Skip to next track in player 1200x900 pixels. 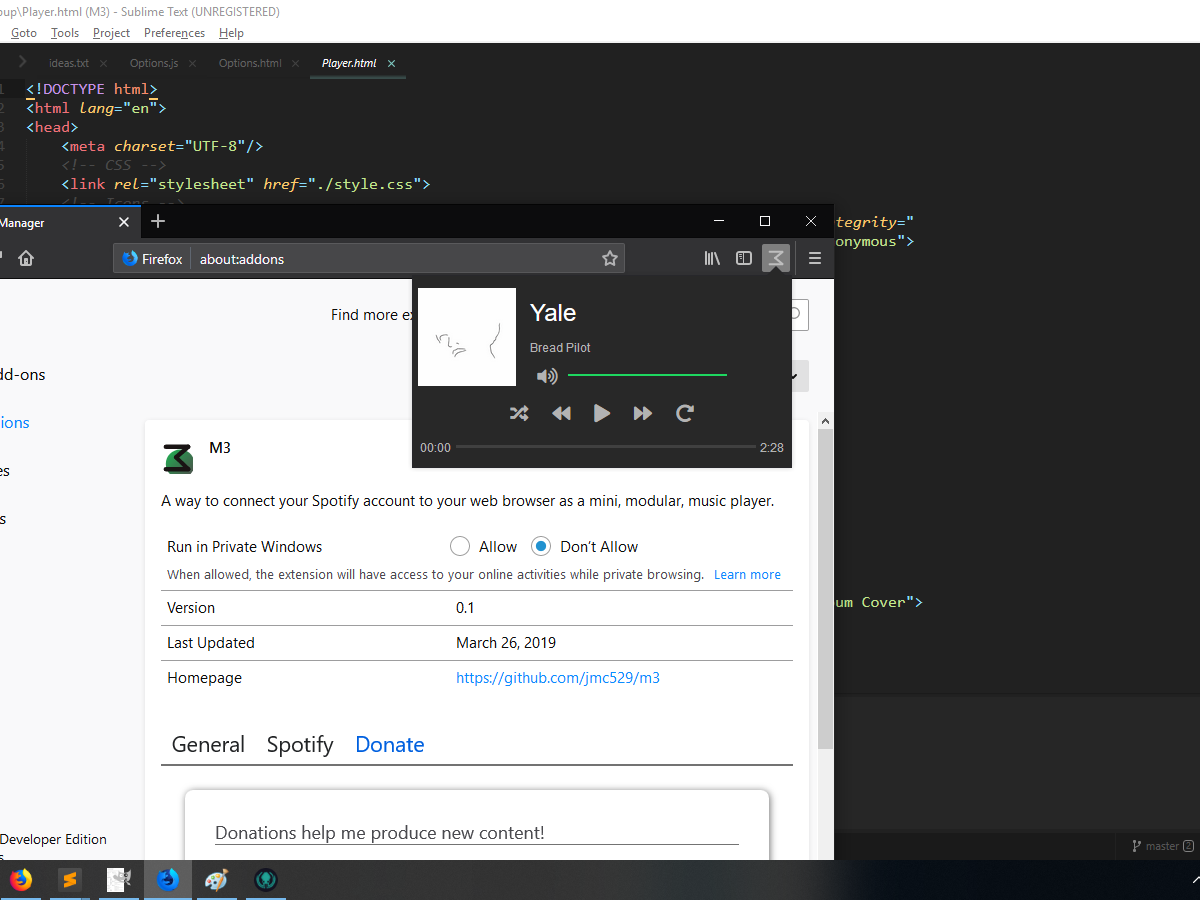(643, 413)
